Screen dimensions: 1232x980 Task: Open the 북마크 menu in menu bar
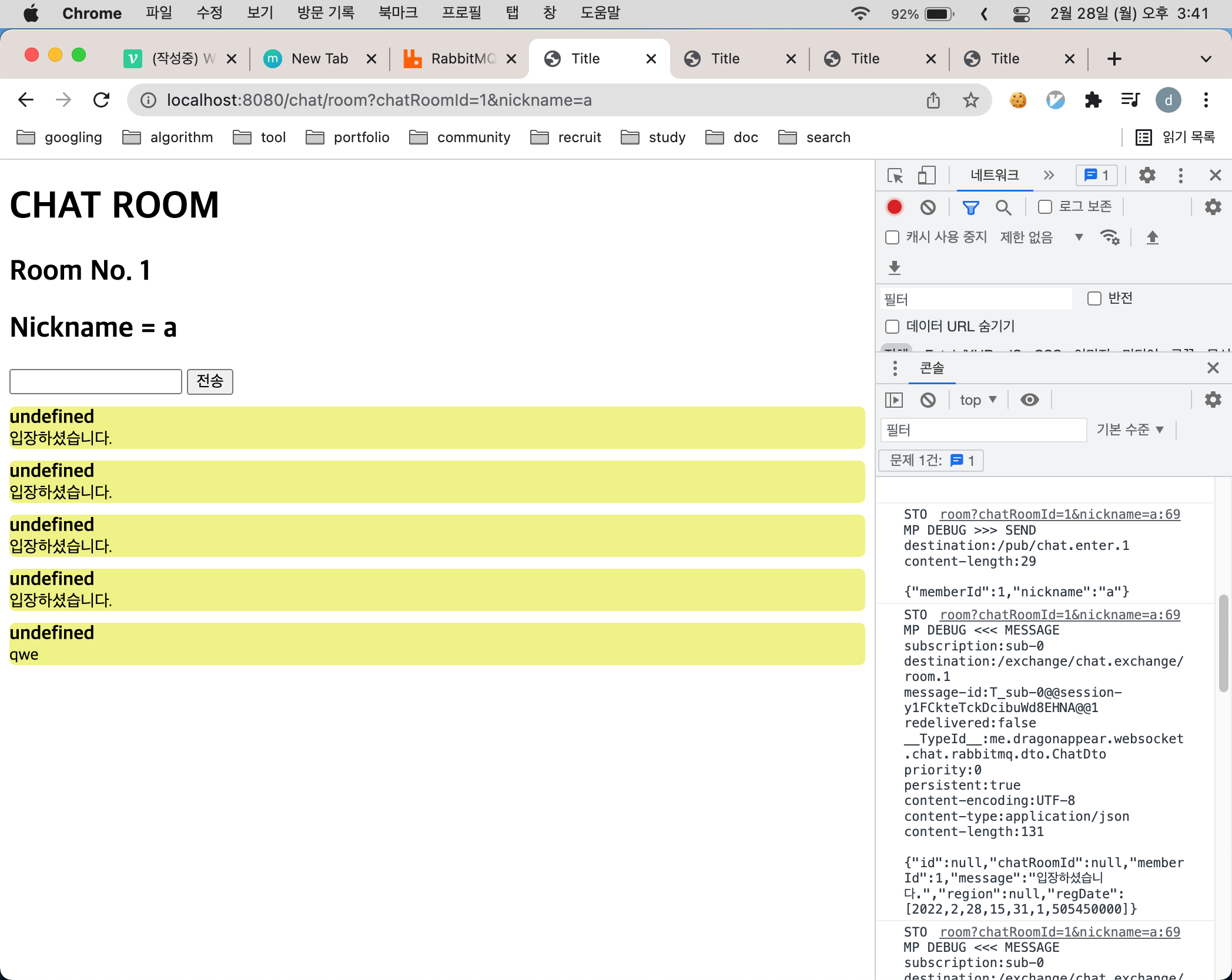[x=398, y=13]
